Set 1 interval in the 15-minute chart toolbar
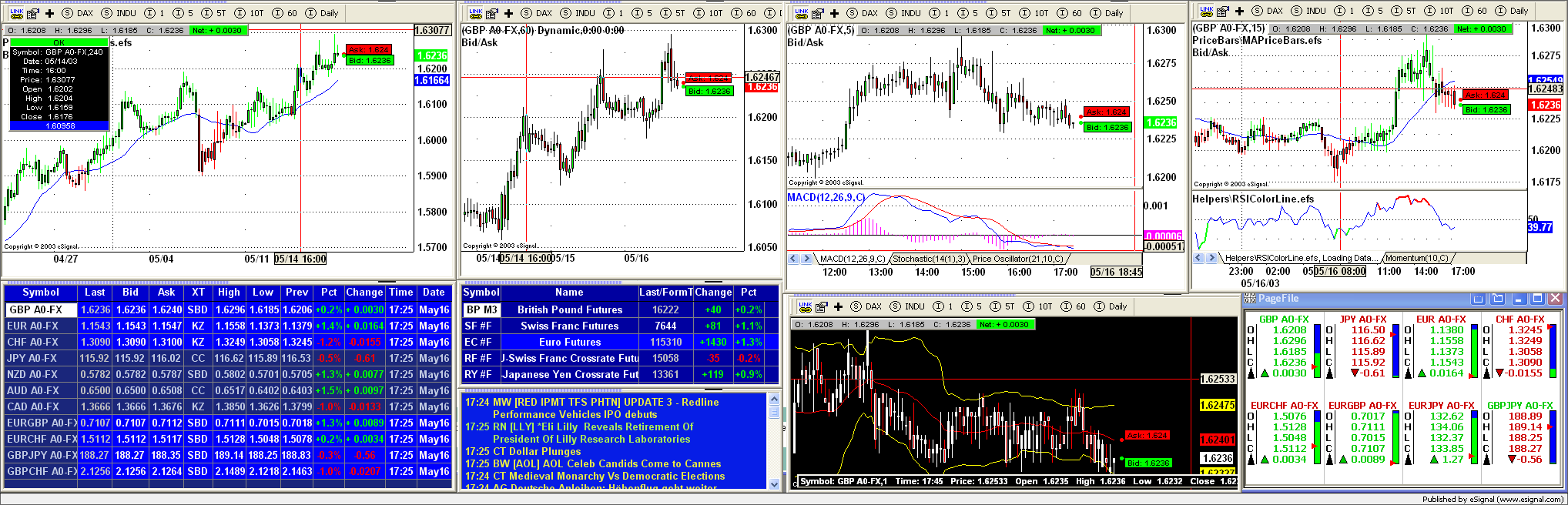 pyautogui.click(x=1345, y=11)
